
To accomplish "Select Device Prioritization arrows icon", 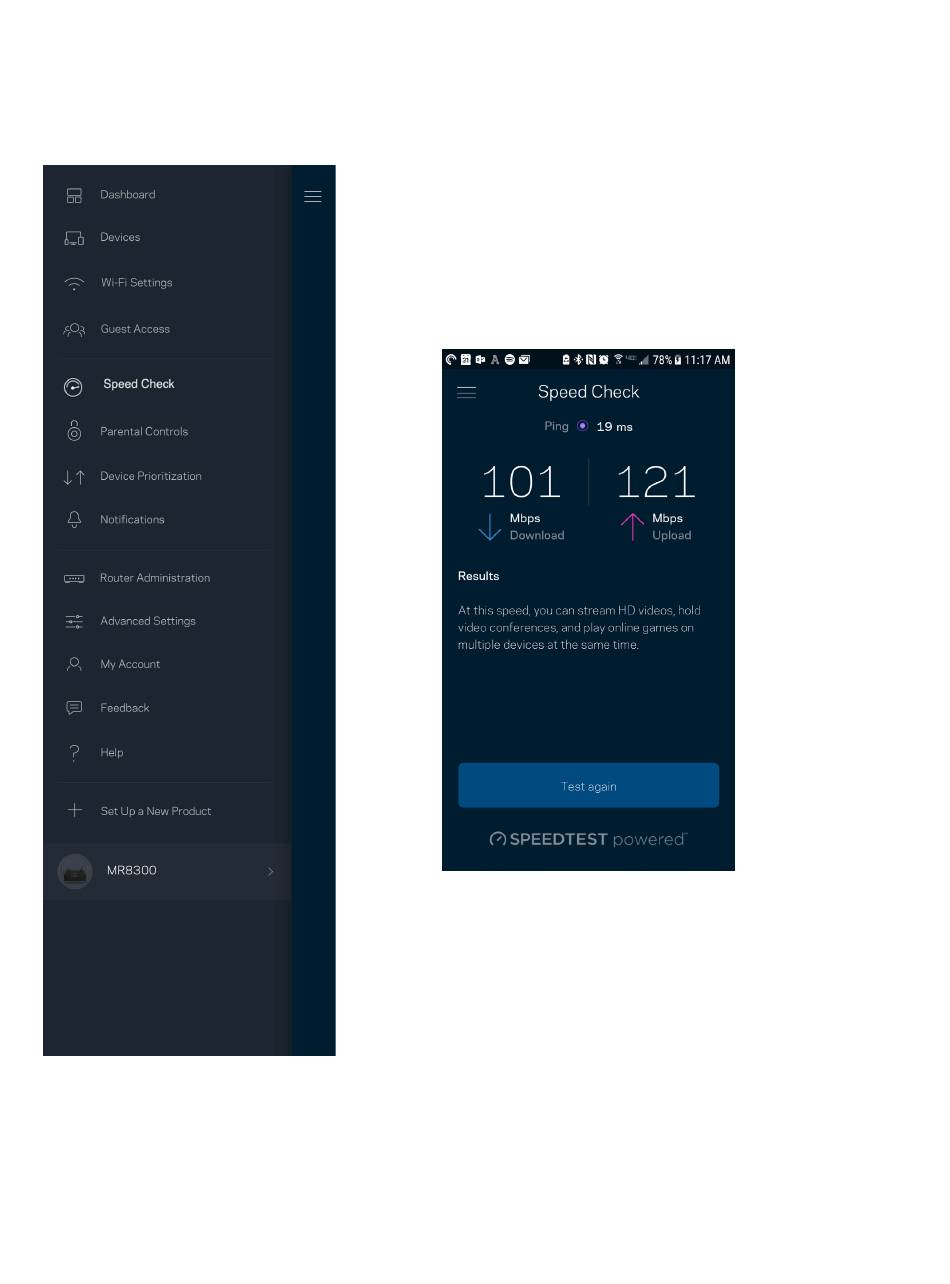I will coord(74,477).
